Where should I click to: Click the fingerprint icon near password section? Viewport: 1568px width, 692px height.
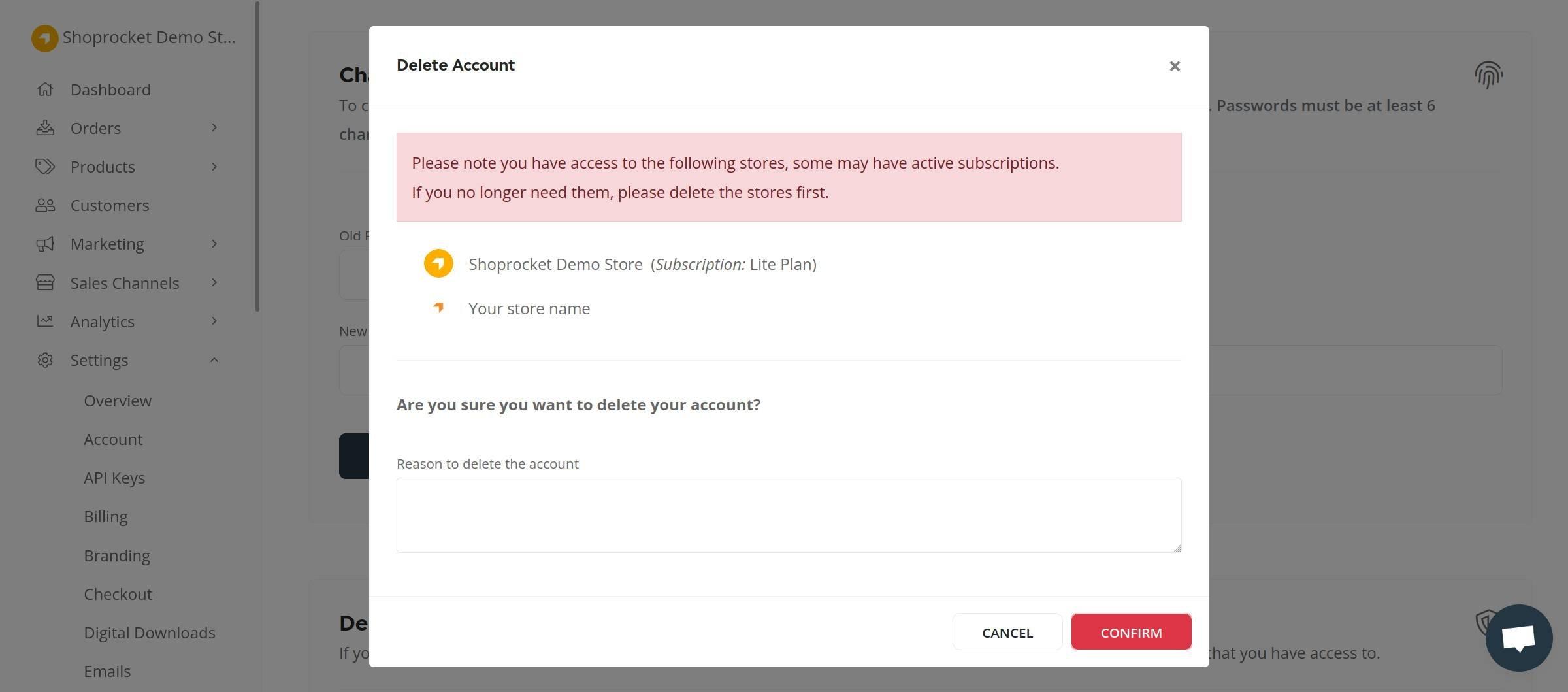[x=1488, y=75]
